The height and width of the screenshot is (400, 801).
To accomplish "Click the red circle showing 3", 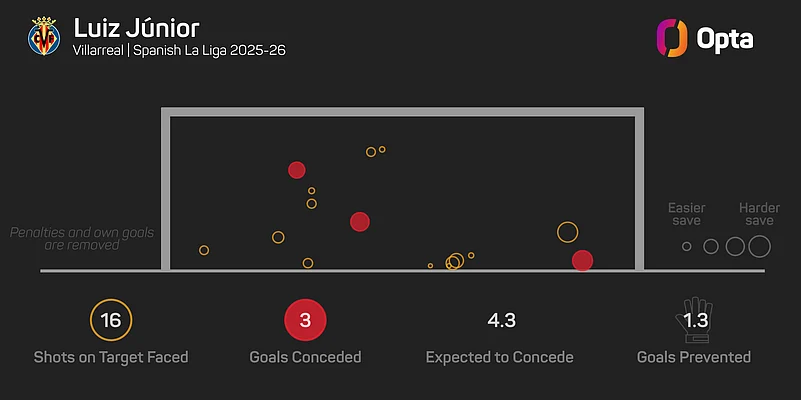I will click(x=306, y=321).
